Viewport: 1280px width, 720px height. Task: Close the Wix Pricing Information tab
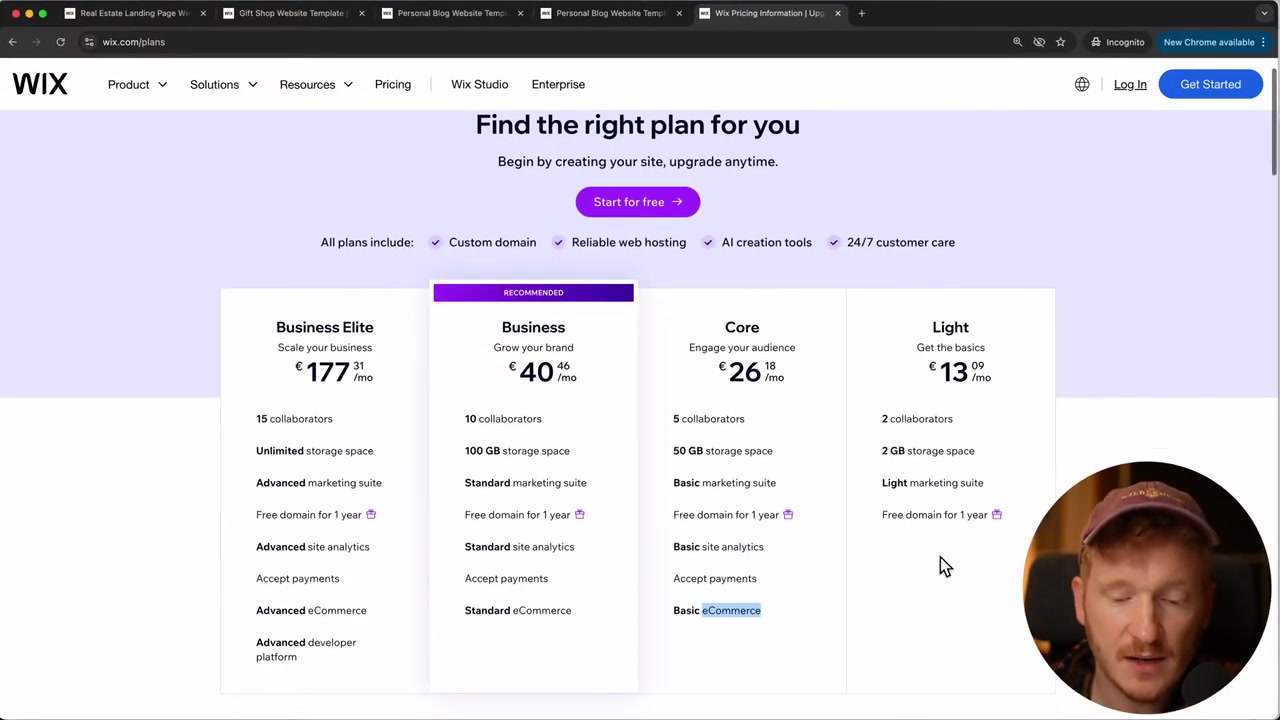pos(837,13)
